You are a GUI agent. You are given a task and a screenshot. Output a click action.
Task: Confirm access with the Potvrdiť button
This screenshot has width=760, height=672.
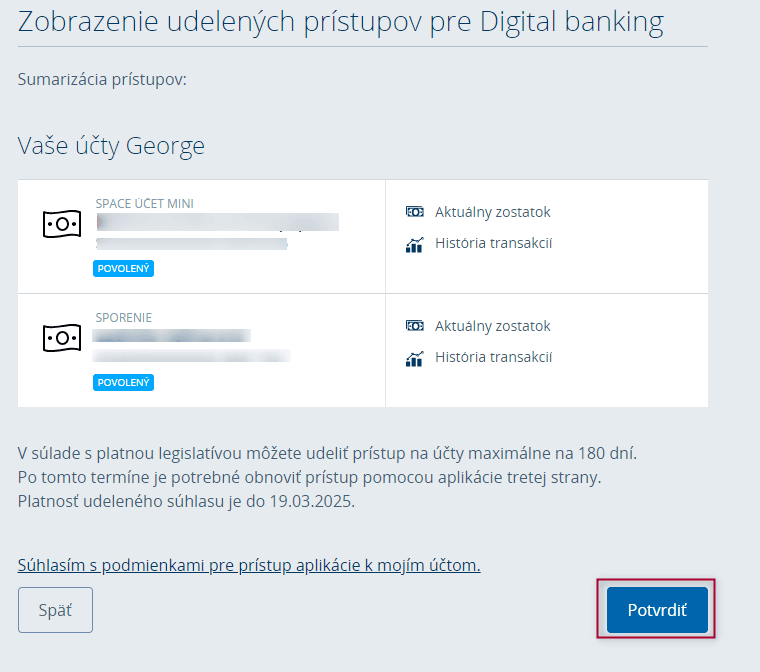(x=656, y=610)
